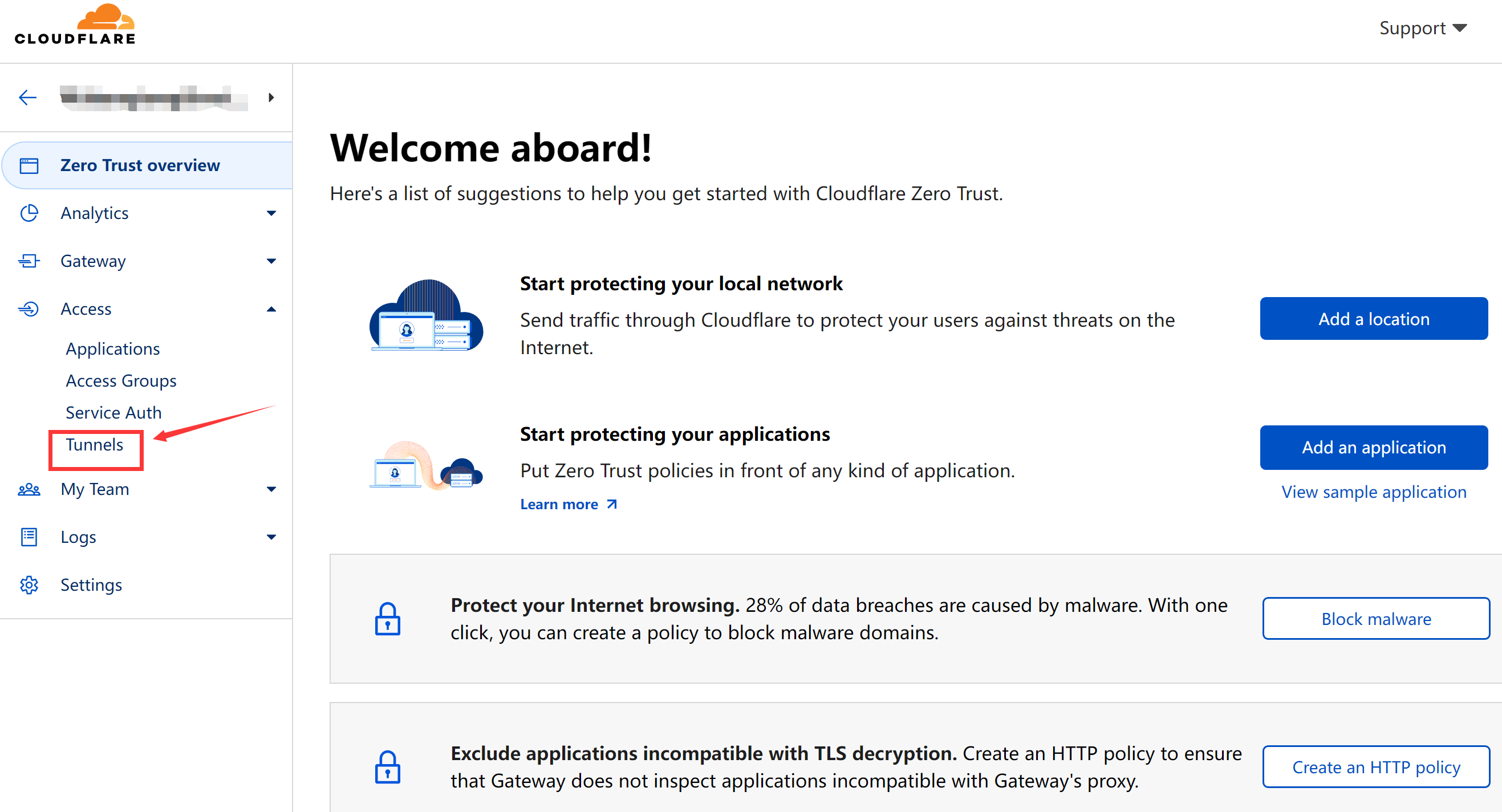This screenshot has height=812, width=1502.
Task: Click the Welcome aboard! heading
Action: click(491, 148)
